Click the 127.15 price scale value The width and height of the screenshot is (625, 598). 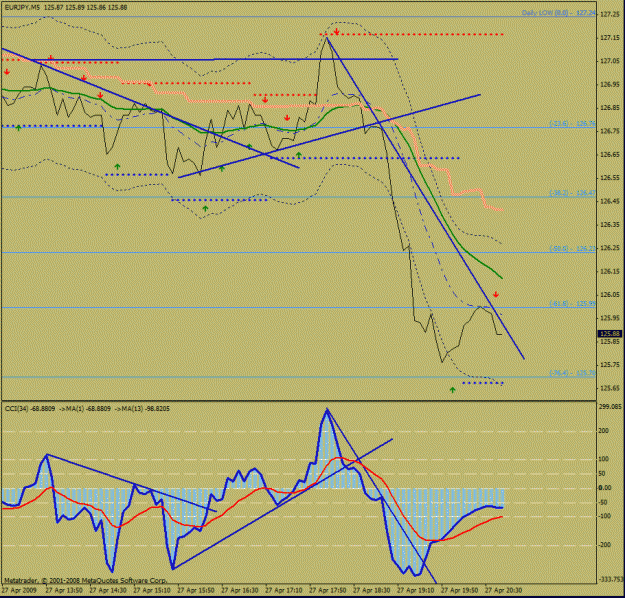tap(610, 37)
